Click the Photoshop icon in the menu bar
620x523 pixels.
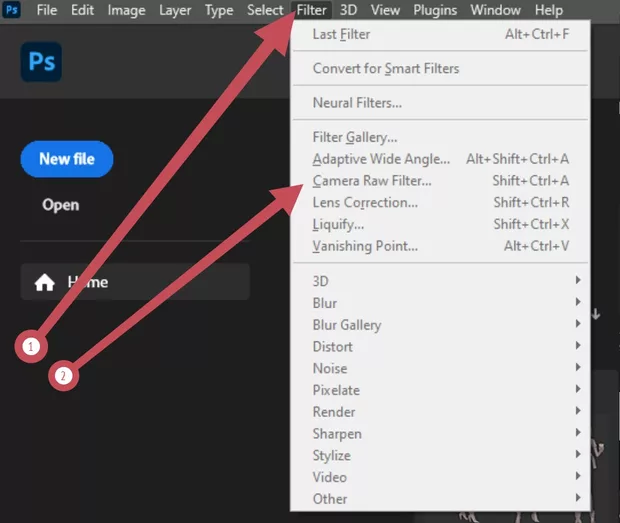11,9
